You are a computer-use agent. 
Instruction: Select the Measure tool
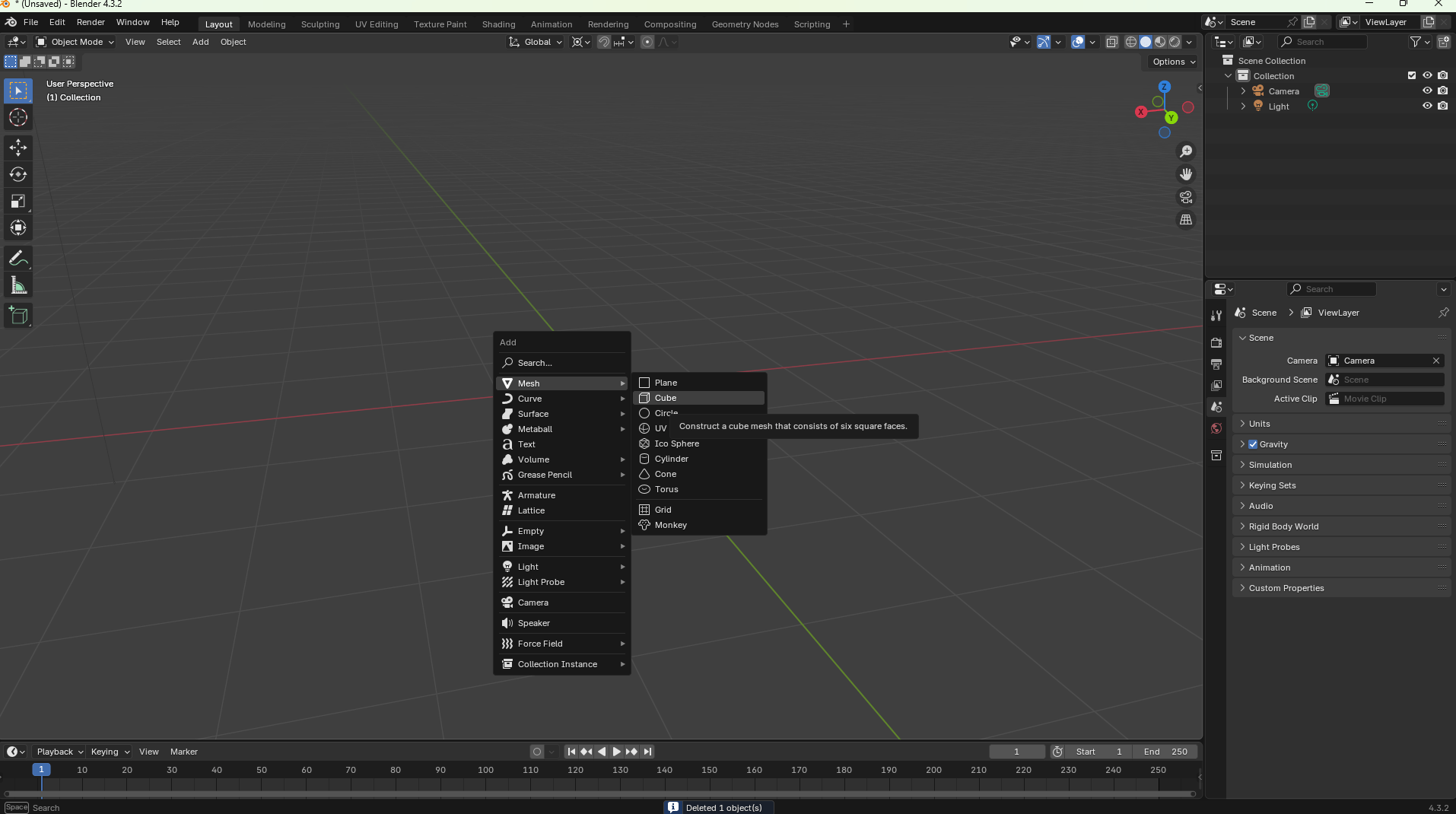18,286
